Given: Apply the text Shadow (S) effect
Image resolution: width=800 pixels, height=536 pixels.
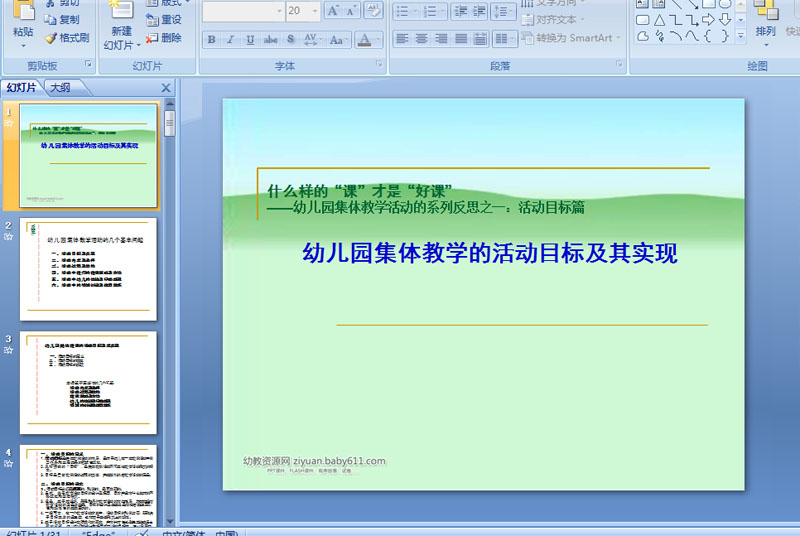Looking at the screenshot, I should point(290,39).
